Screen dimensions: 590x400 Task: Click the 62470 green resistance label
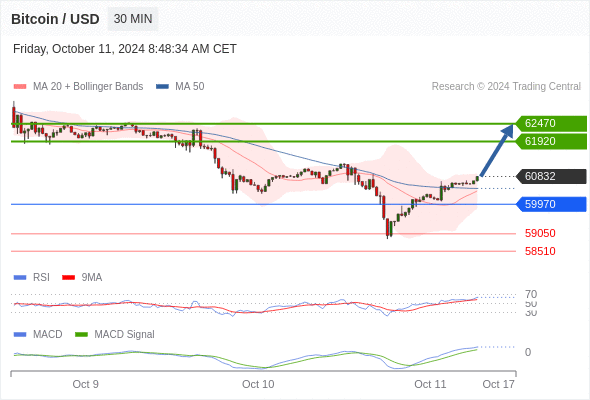pos(551,123)
